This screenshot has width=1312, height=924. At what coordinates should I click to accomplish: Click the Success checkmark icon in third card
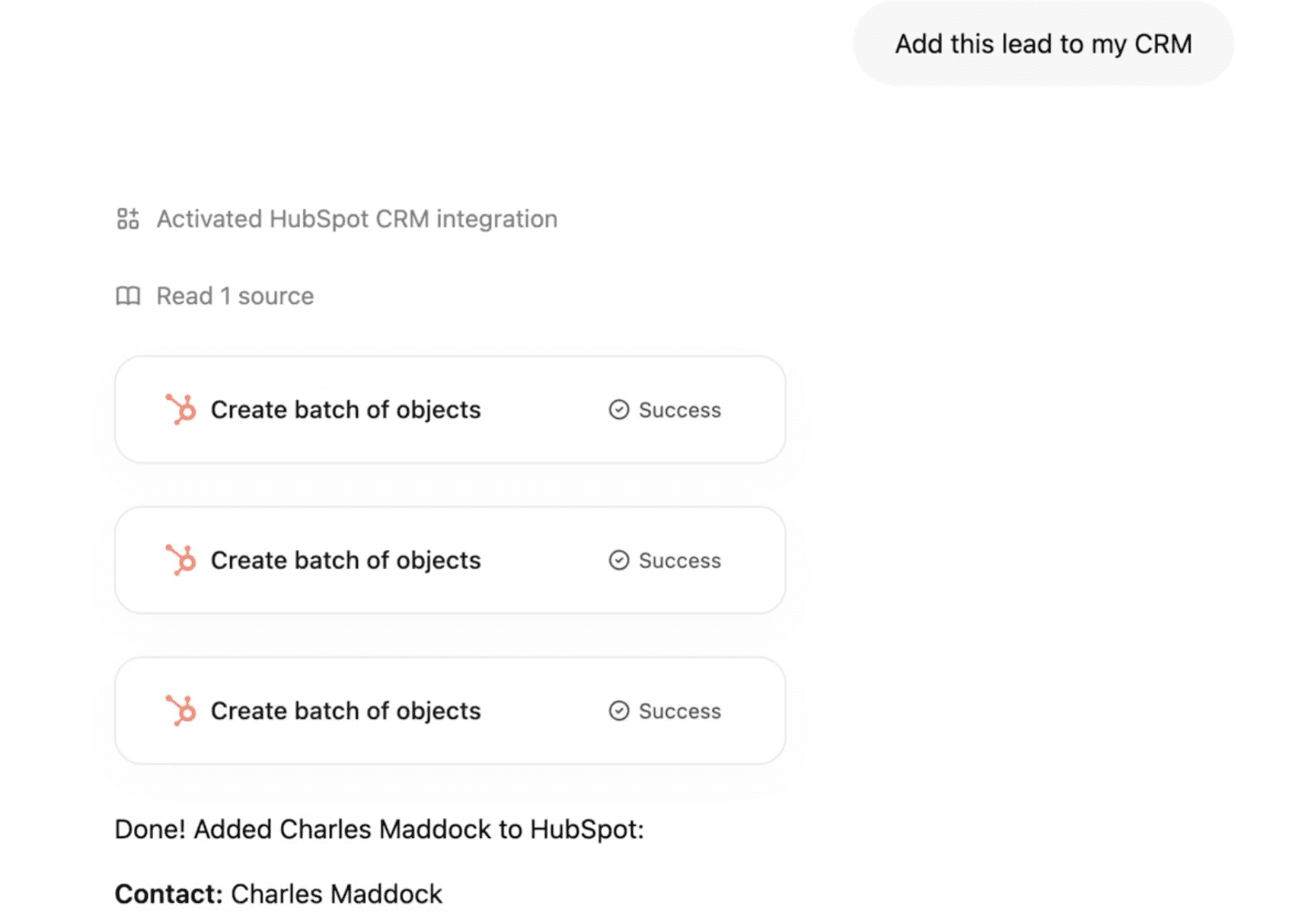tap(618, 711)
